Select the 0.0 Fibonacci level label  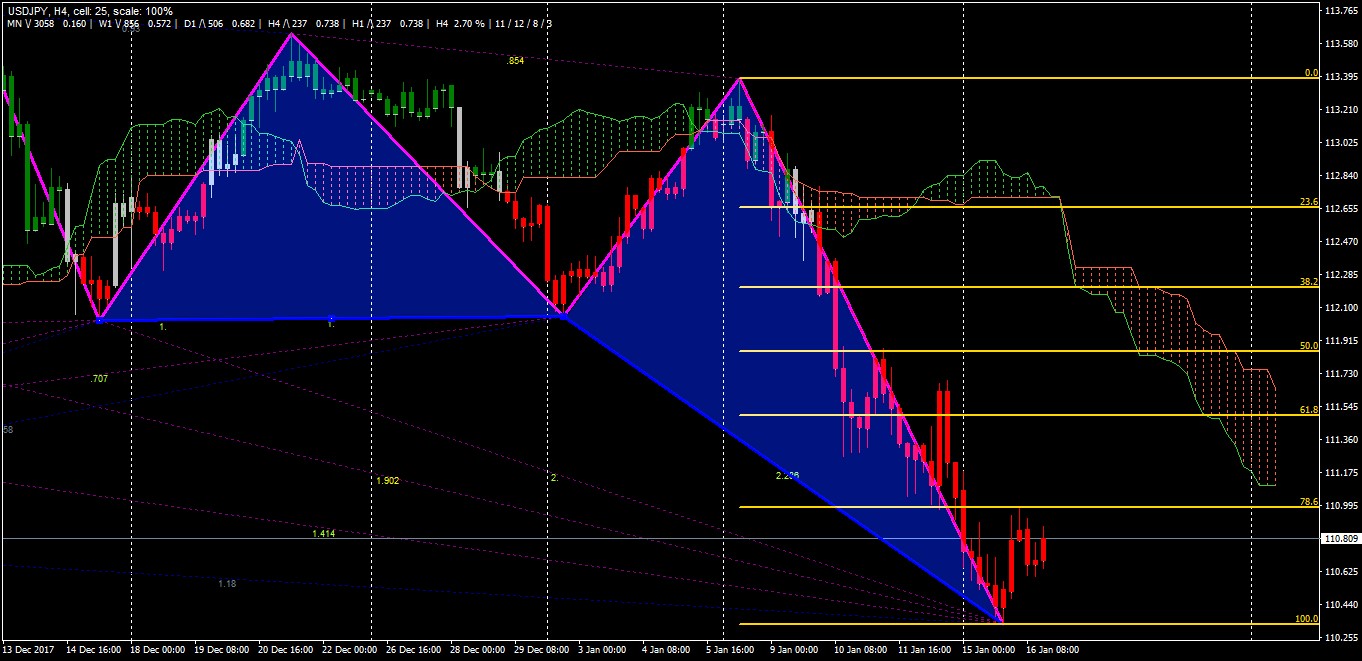(x=1311, y=73)
